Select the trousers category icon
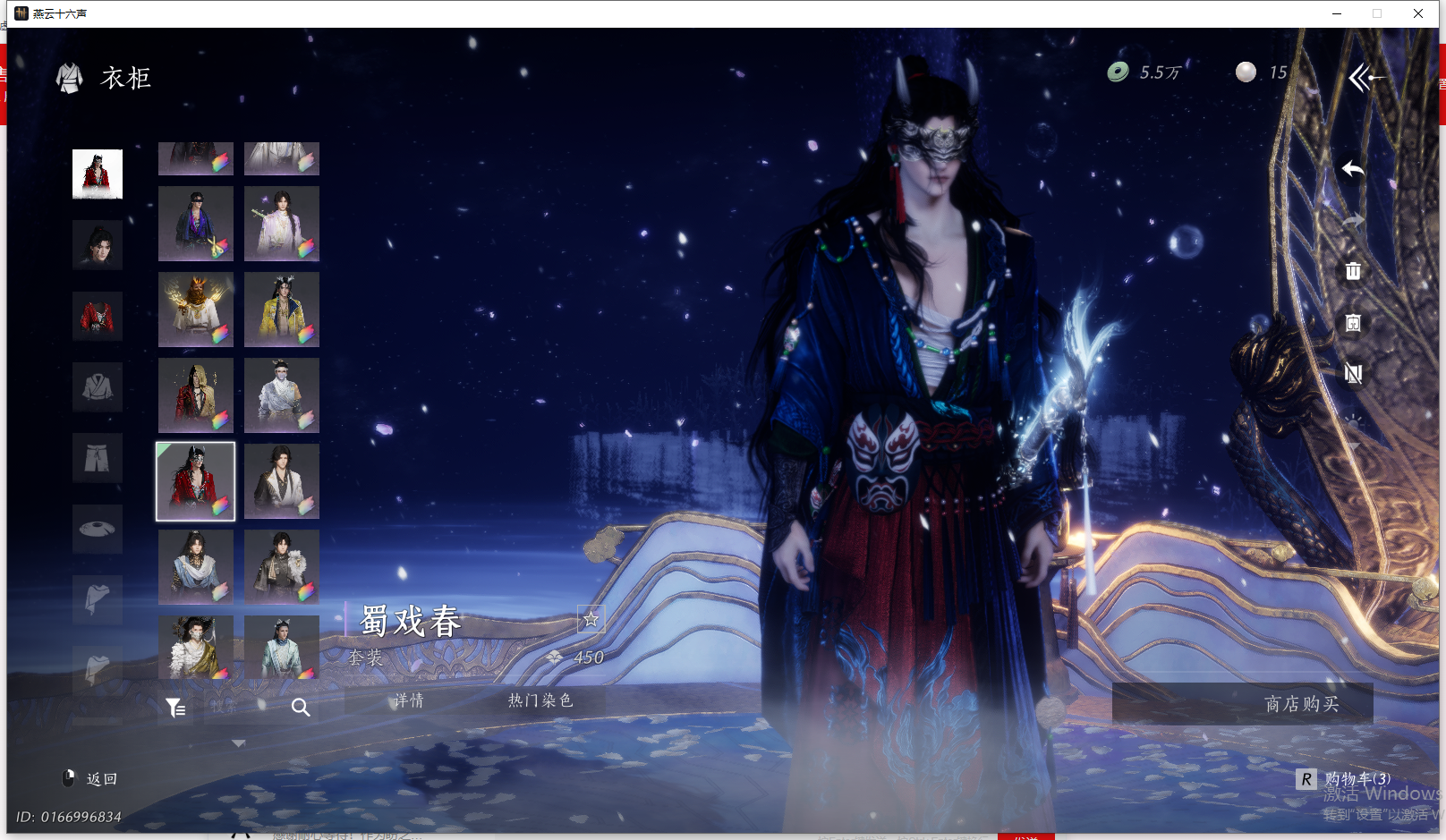Viewport: 1446px width, 840px height. (98, 458)
